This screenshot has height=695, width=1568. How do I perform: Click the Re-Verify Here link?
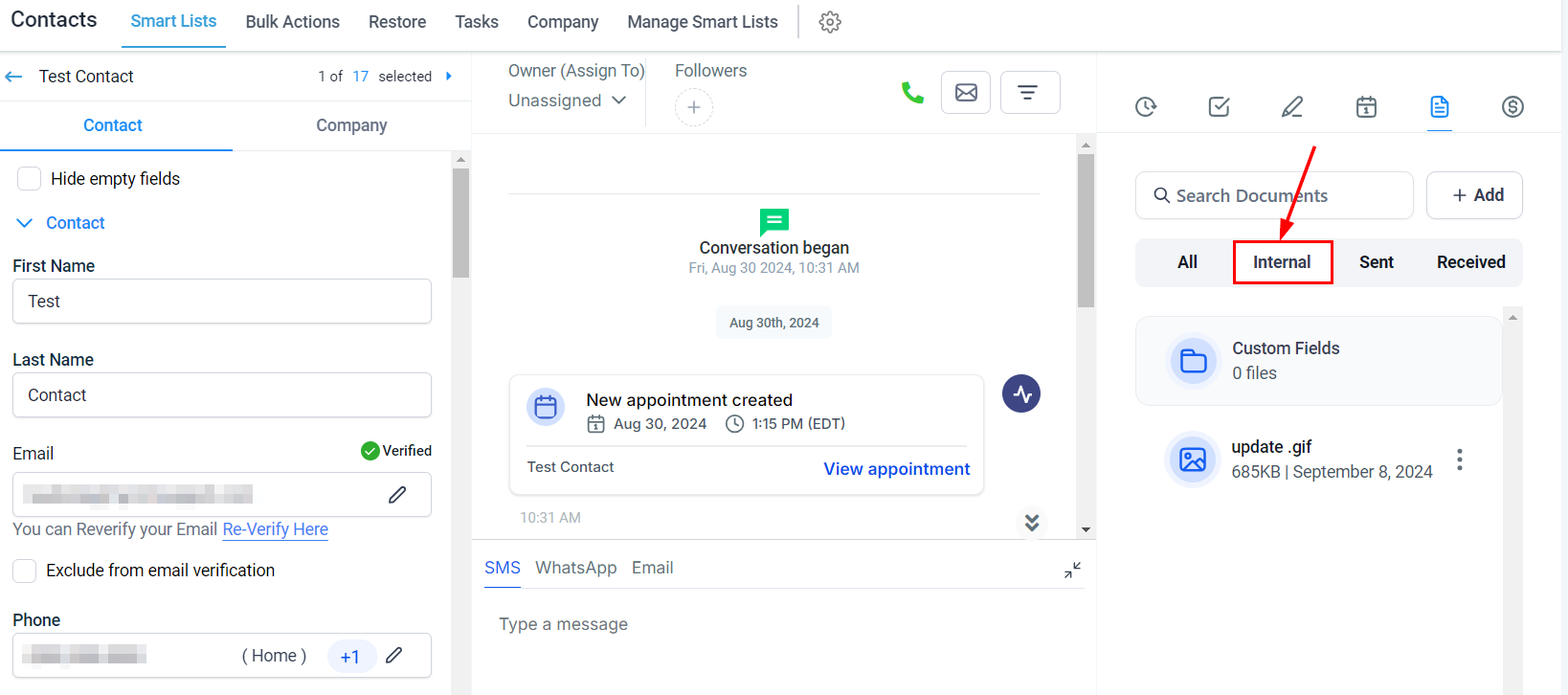click(275, 529)
